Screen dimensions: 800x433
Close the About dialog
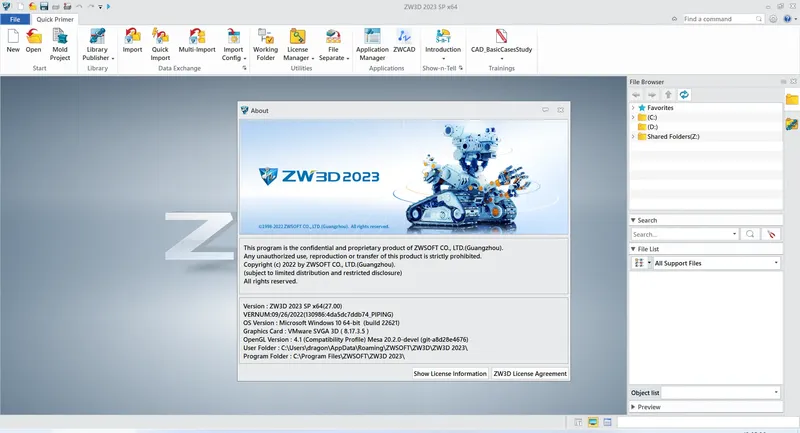tap(561, 110)
